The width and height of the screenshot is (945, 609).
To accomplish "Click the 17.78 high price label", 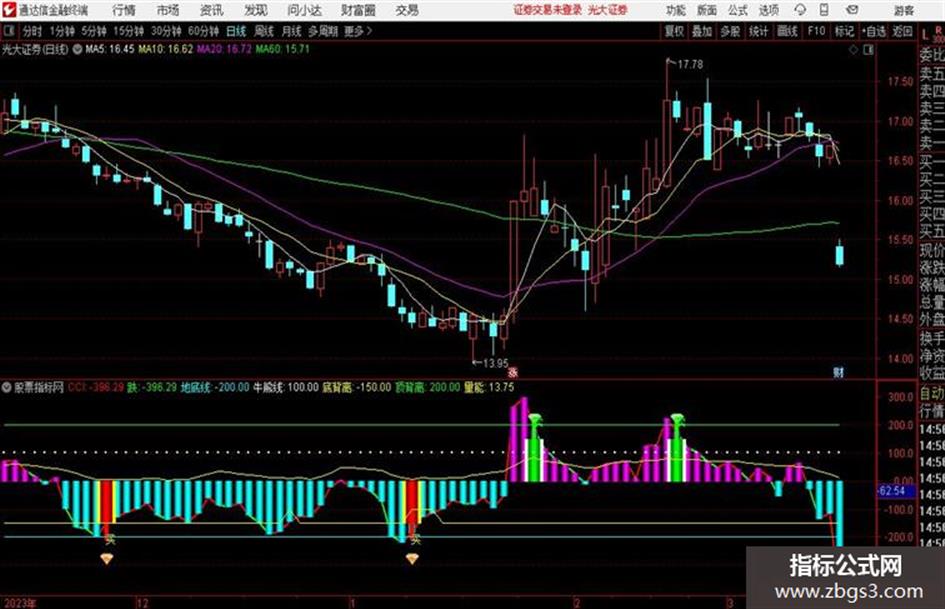I will point(690,64).
